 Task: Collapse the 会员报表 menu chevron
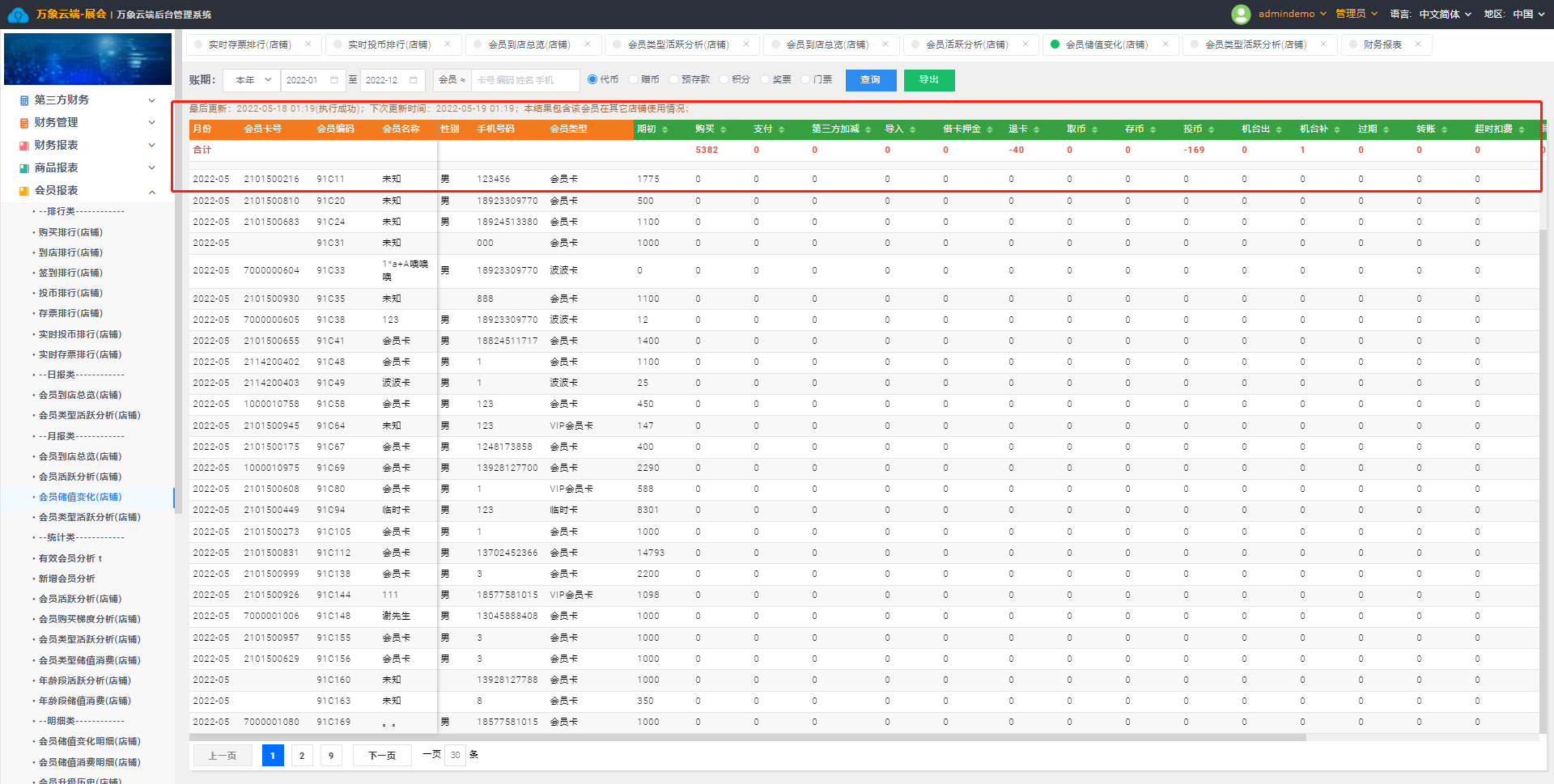pyautogui.click(x=151, y=192)
